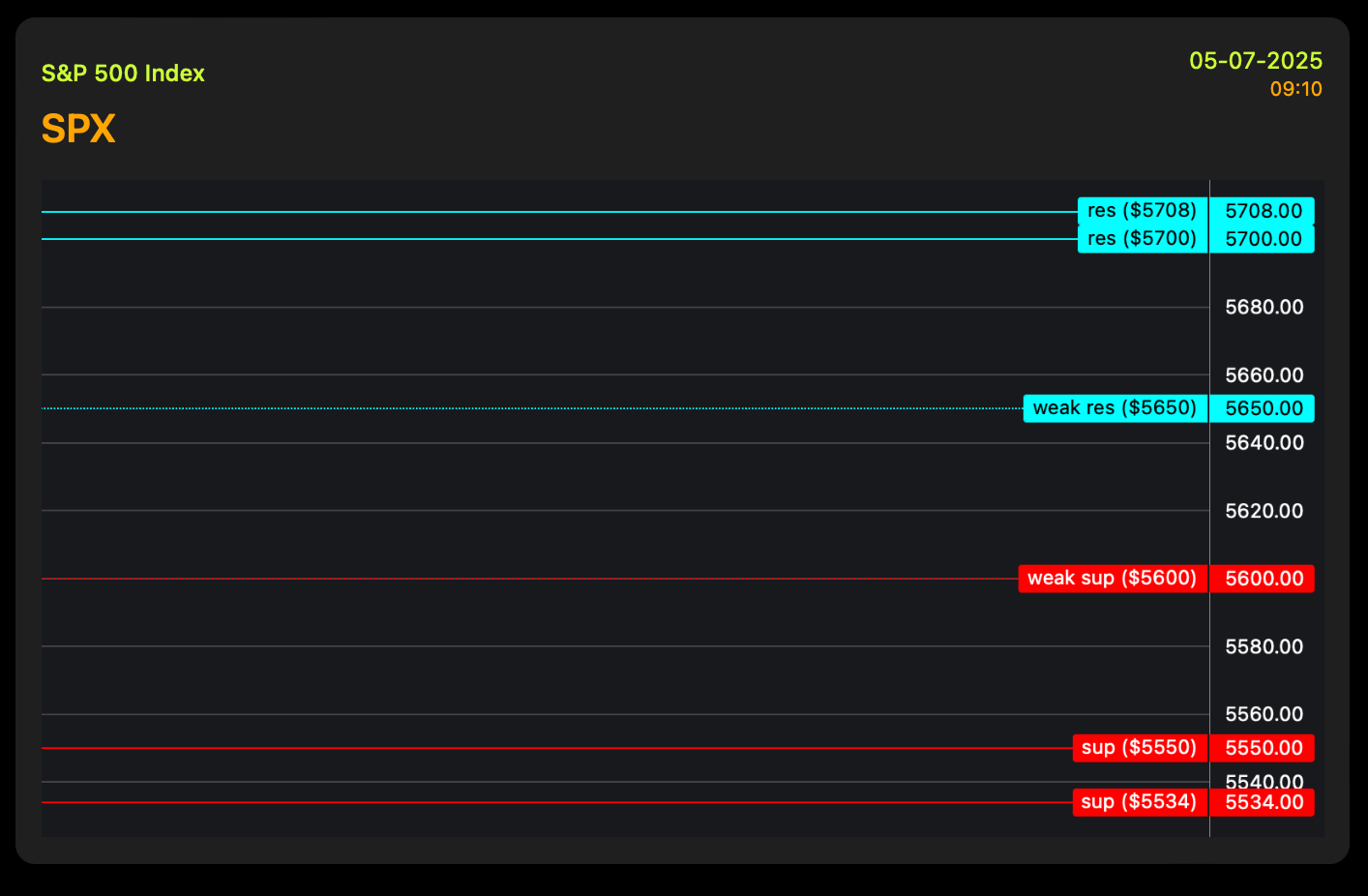Click the 5620.00 axis value
Viewport: 1368px width, 896px height.
click(x=1264, y=511)
